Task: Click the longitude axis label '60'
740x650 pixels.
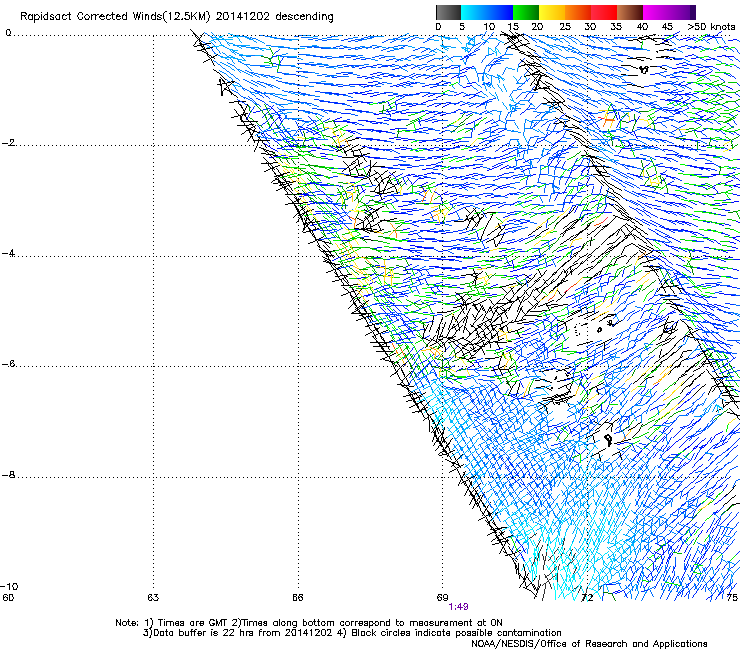Action: point(8,598)
